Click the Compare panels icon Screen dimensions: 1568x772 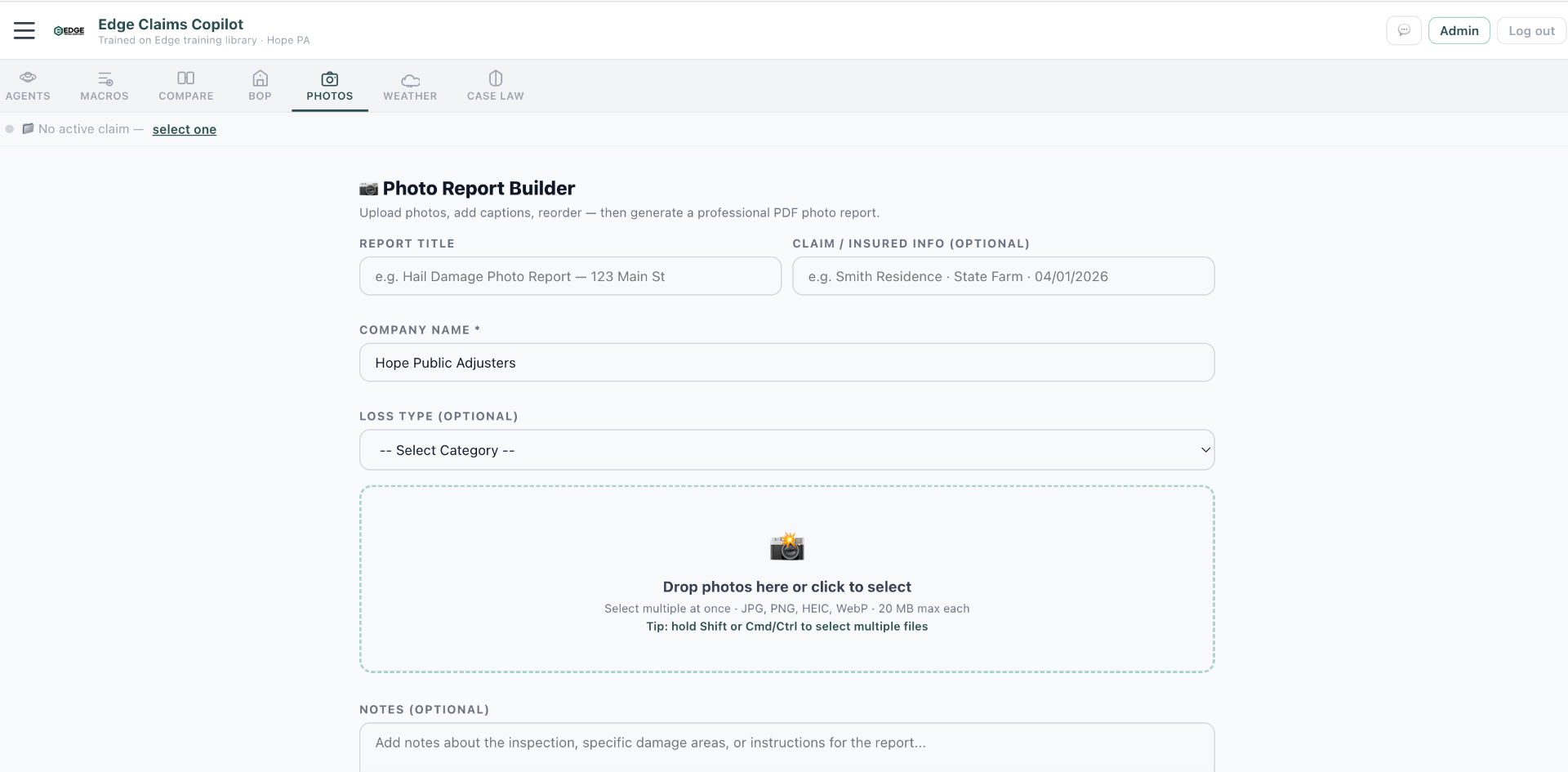(185, 78)
